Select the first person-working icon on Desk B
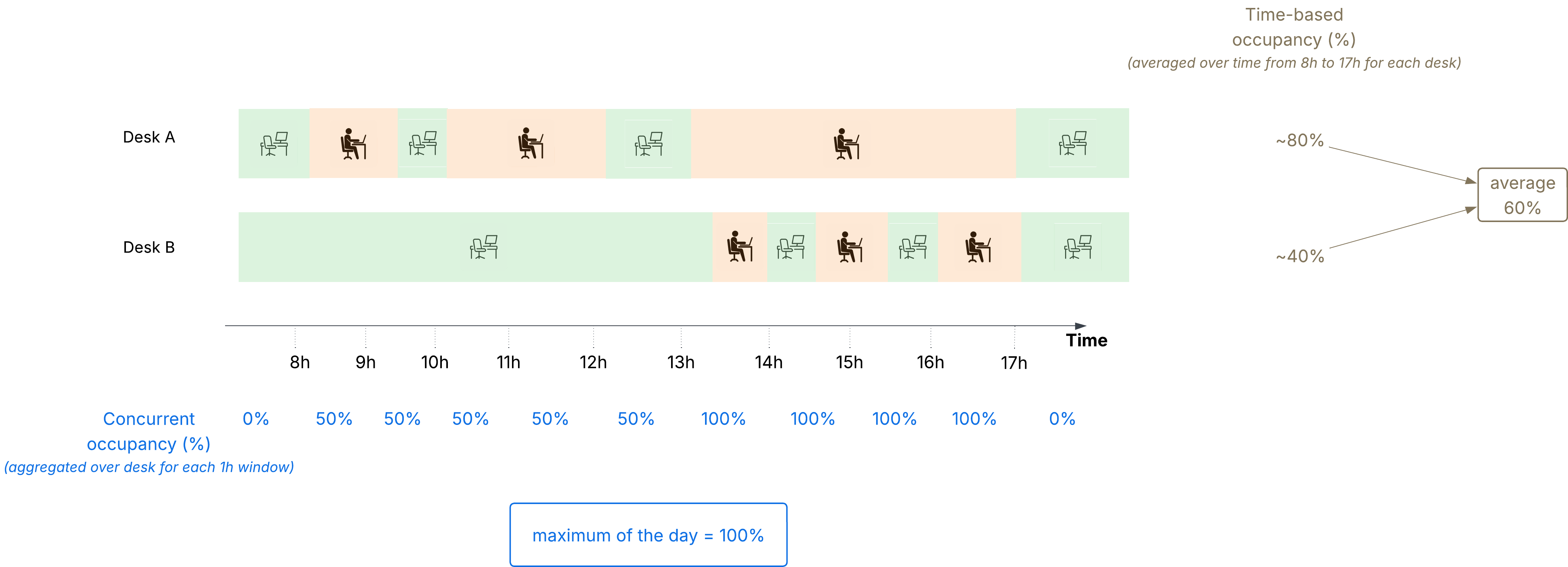 click(x=740, y=247)
